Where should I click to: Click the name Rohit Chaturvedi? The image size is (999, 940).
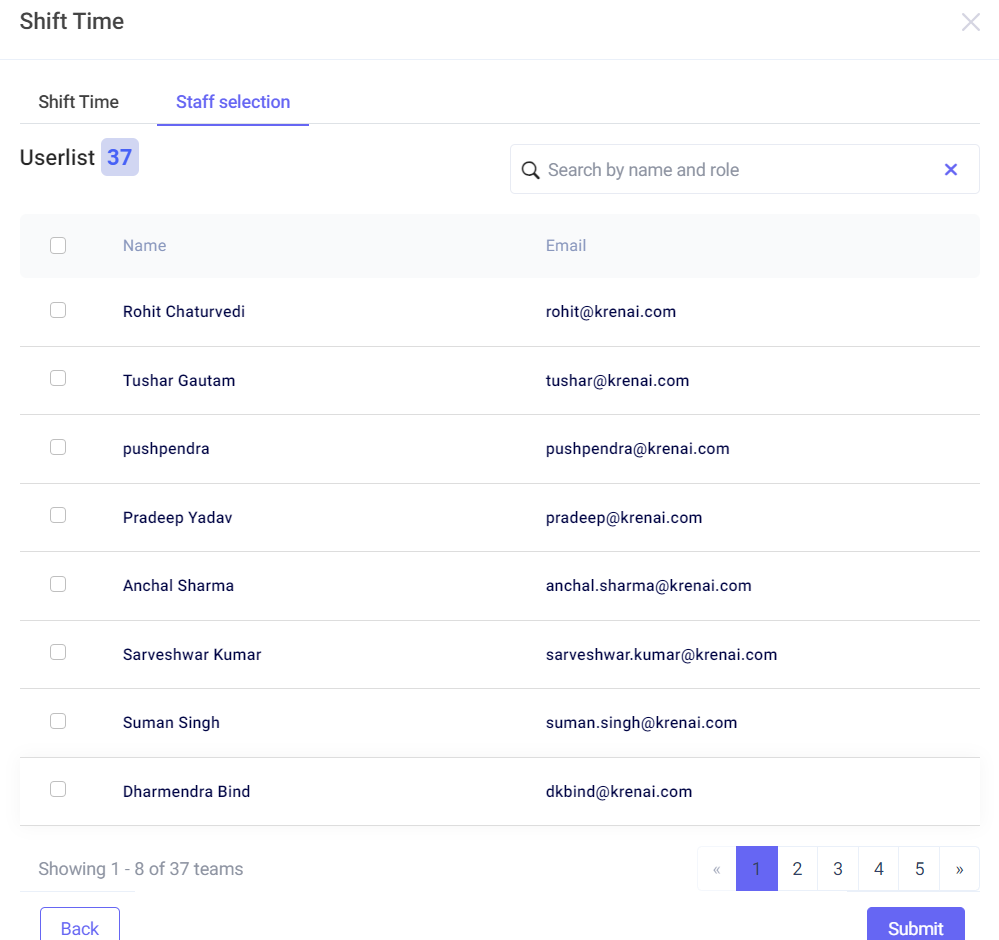183,312
